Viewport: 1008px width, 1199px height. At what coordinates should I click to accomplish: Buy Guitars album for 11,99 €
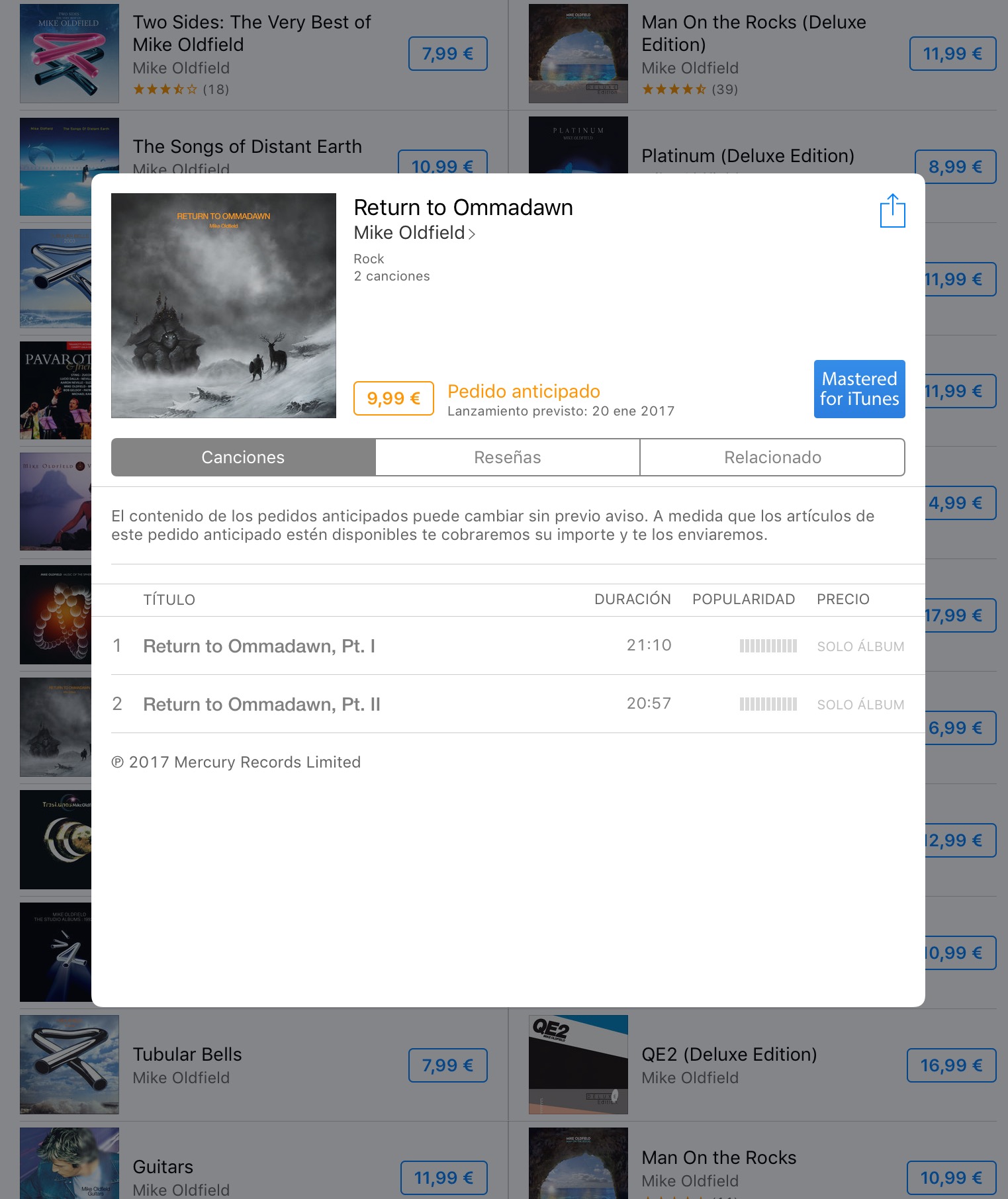tap(444, 1178)
